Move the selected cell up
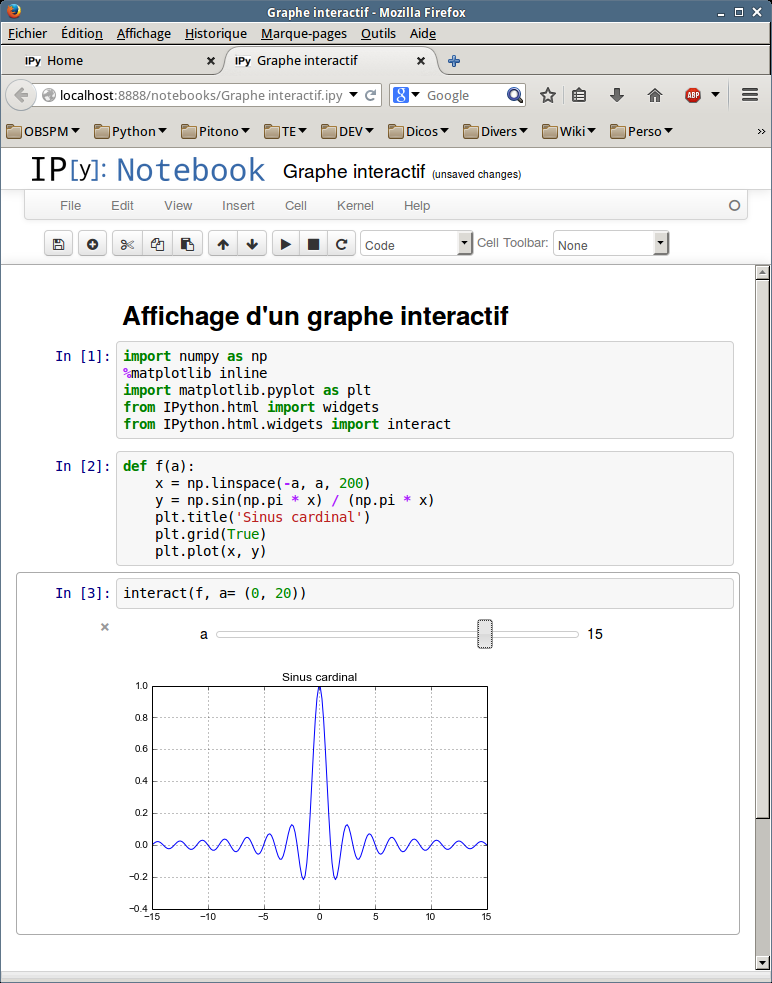This screenshot has height=983, width=772. pos(223,244)
